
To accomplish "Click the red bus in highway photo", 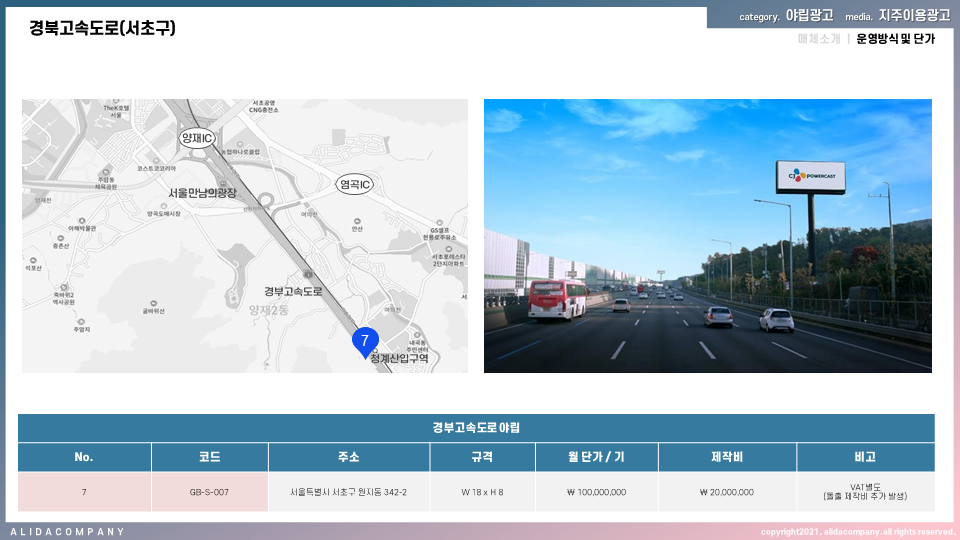I will [x=557, y=298].
